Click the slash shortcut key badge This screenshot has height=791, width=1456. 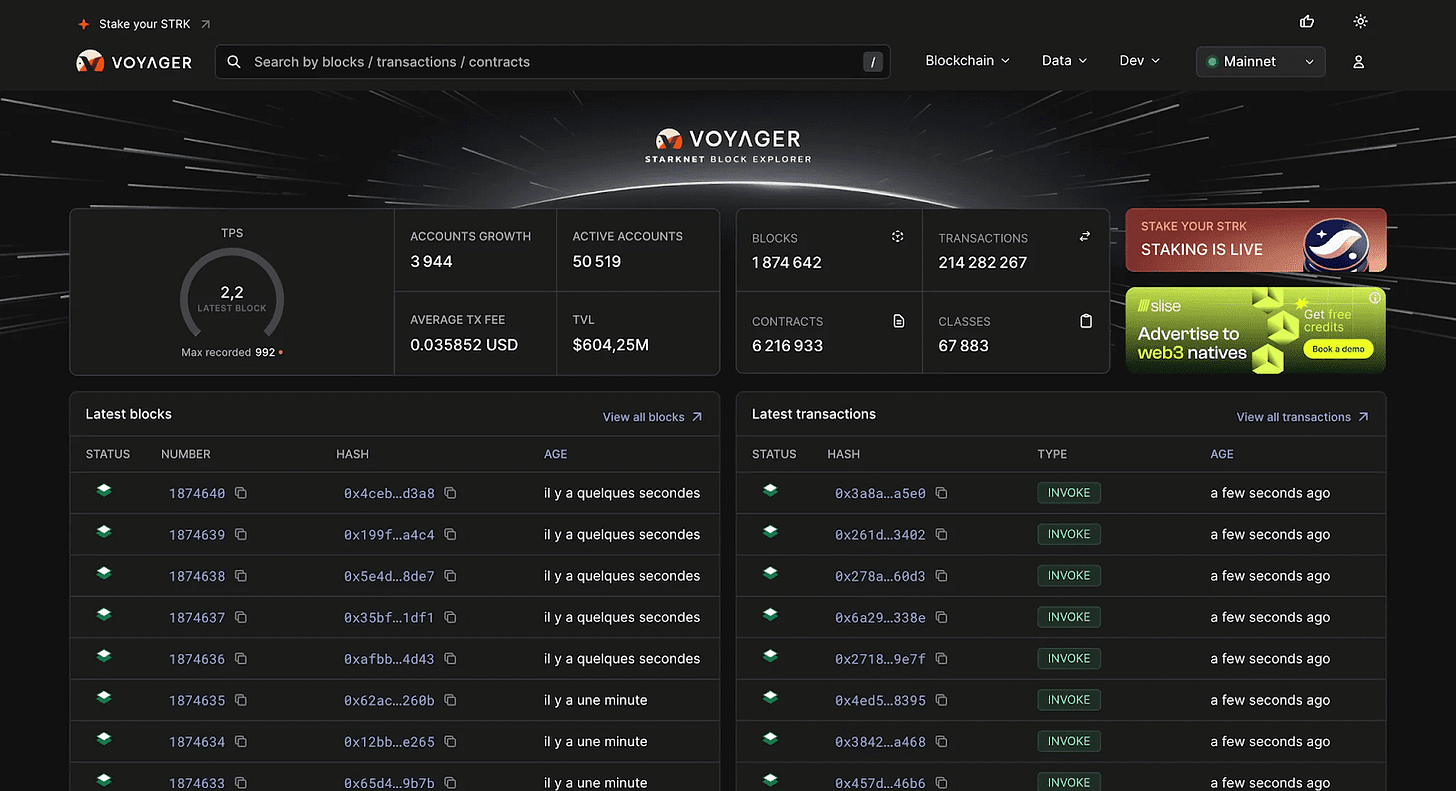click(873, 62)
